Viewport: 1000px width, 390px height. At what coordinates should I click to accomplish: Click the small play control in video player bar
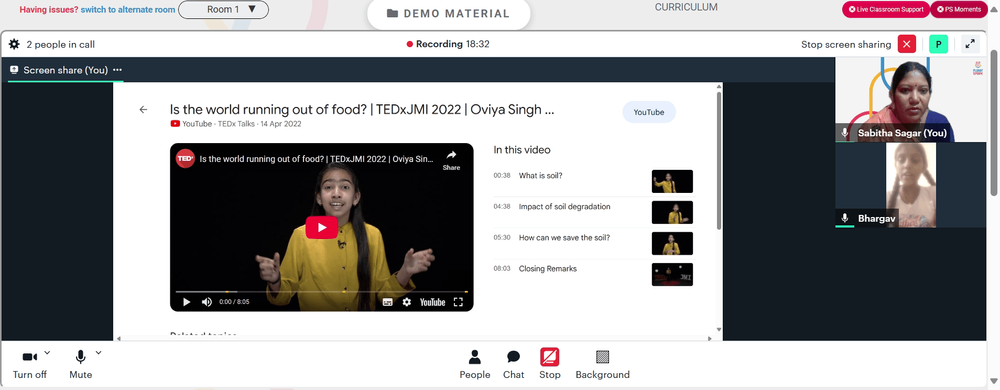point(186,302)
